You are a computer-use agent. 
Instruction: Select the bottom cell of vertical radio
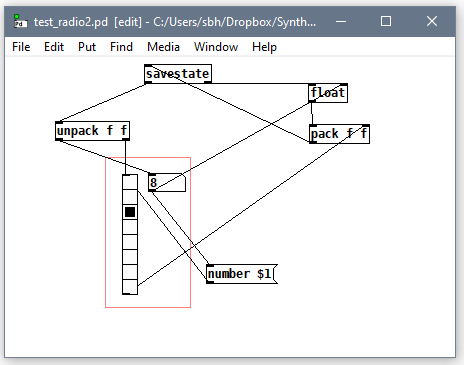pos(130,287)
